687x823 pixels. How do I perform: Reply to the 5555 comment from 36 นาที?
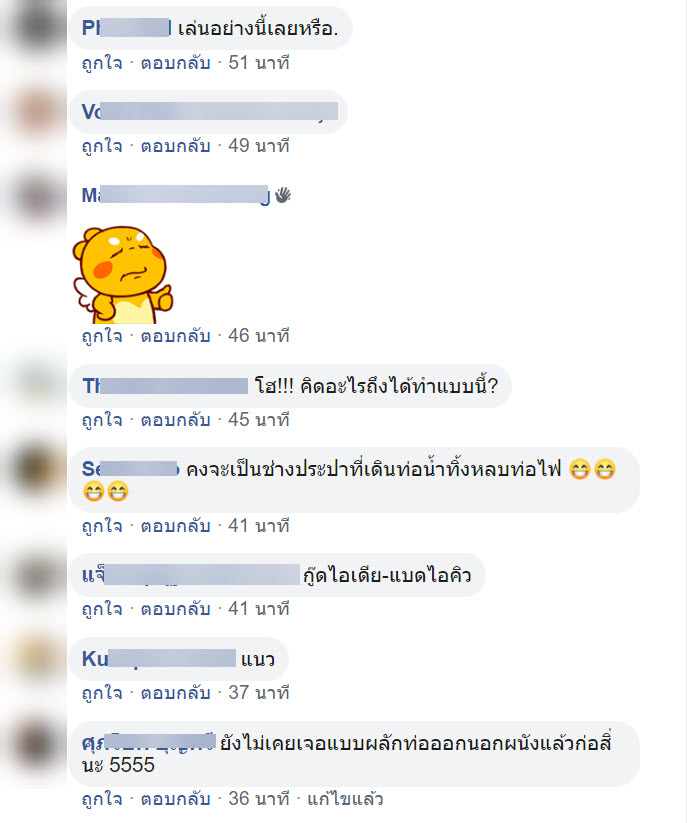[175, 799]
